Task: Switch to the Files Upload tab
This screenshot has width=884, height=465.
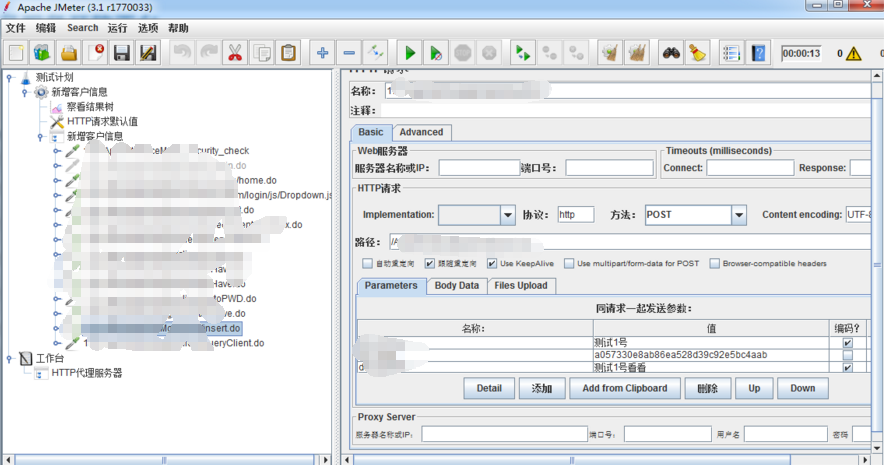Action: tap(520, 286)
